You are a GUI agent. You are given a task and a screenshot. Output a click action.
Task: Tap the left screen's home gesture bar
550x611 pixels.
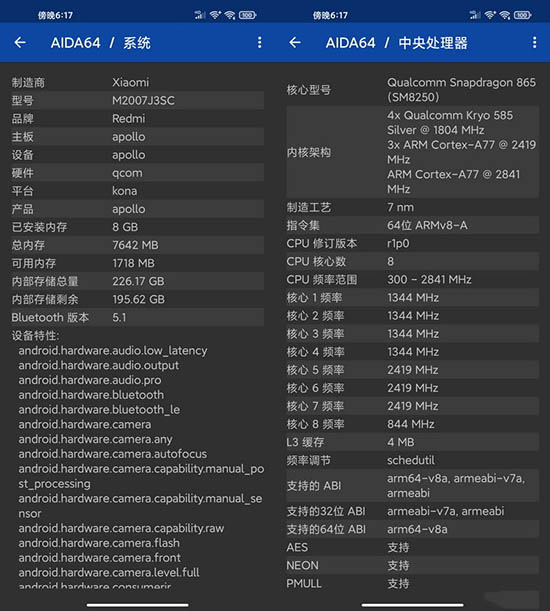tap(138, 605)
